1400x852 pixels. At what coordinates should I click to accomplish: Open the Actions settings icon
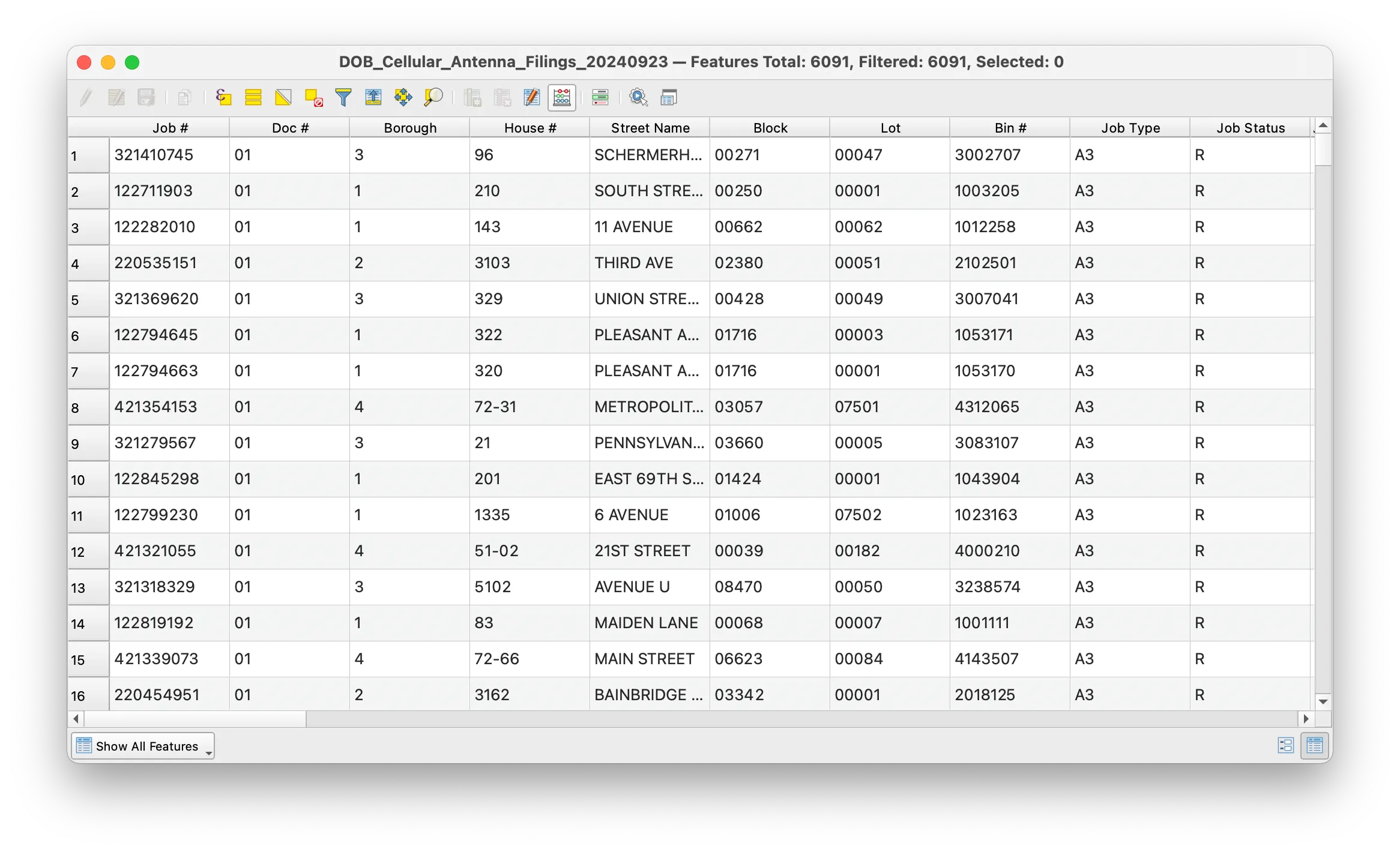(638, 97)
